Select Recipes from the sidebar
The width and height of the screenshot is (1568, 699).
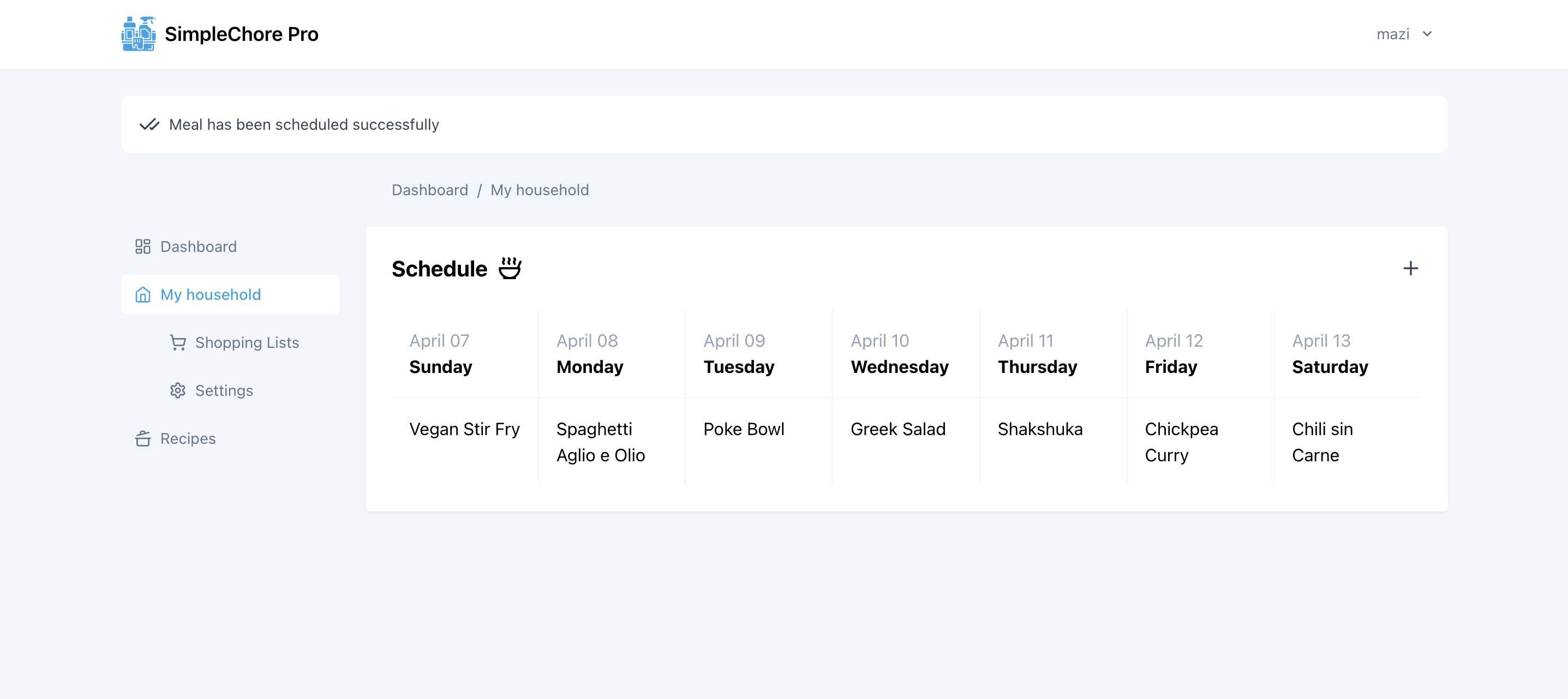[188, 438]
